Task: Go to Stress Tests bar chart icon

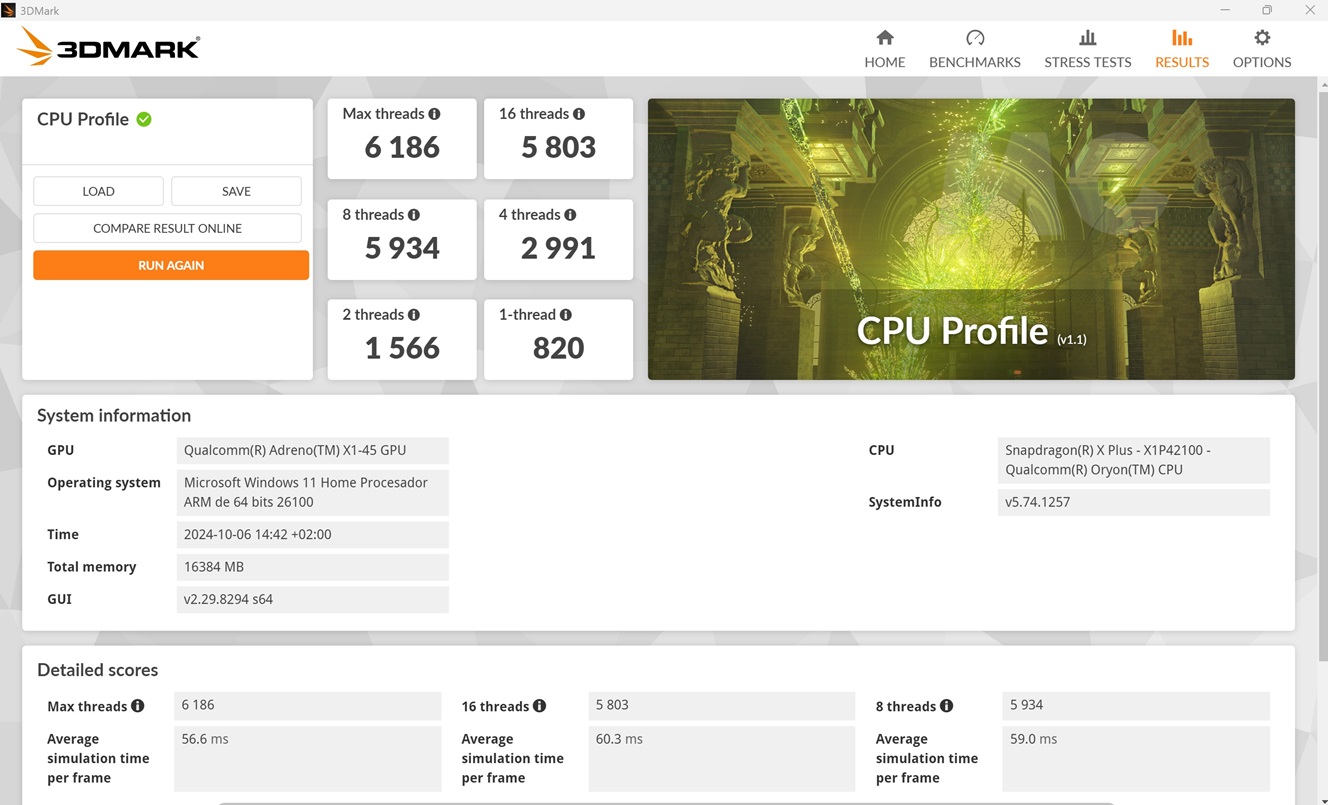Action: 1087,38
